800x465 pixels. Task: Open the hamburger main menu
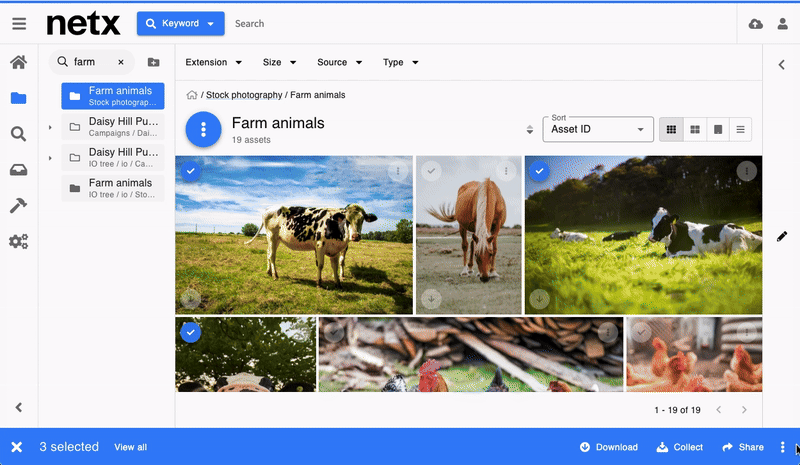click(19, 23)
